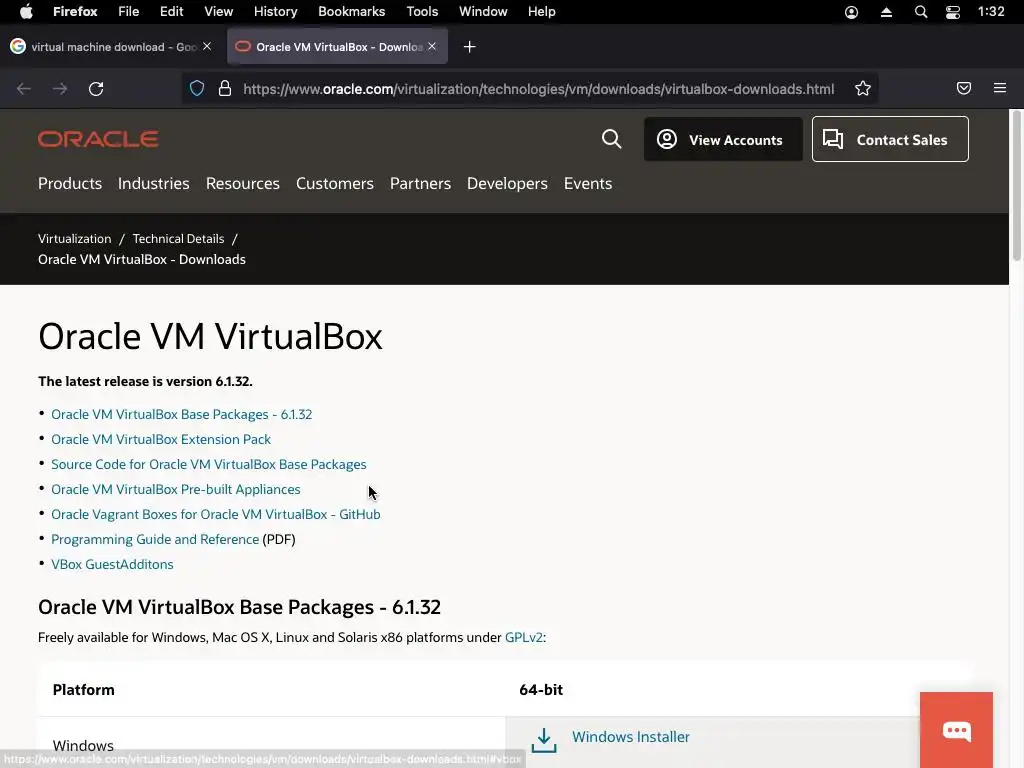Screen dimensions: 1024x768
Task: Click the Apple menu icon
Action: (x=26, y=12)
